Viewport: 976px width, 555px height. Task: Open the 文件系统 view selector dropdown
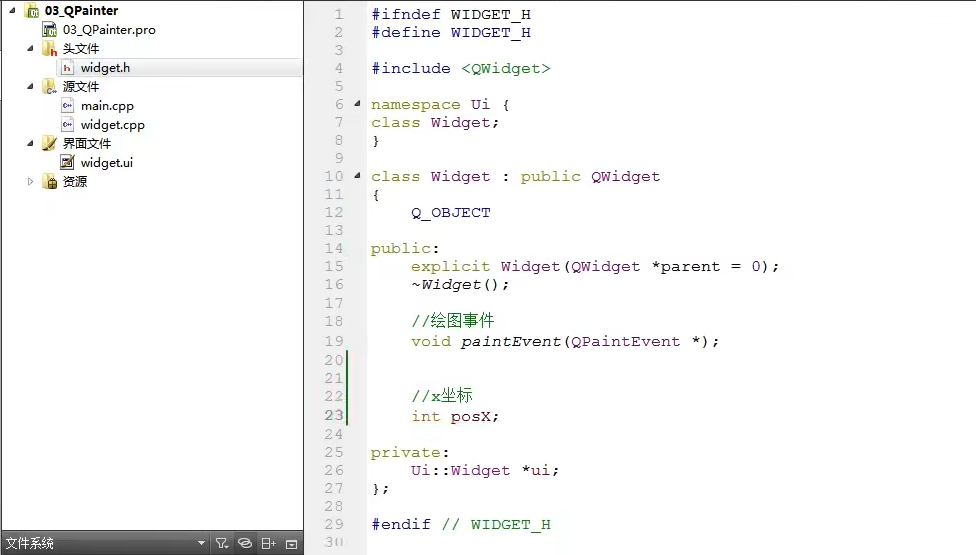[x=105, y=543]
